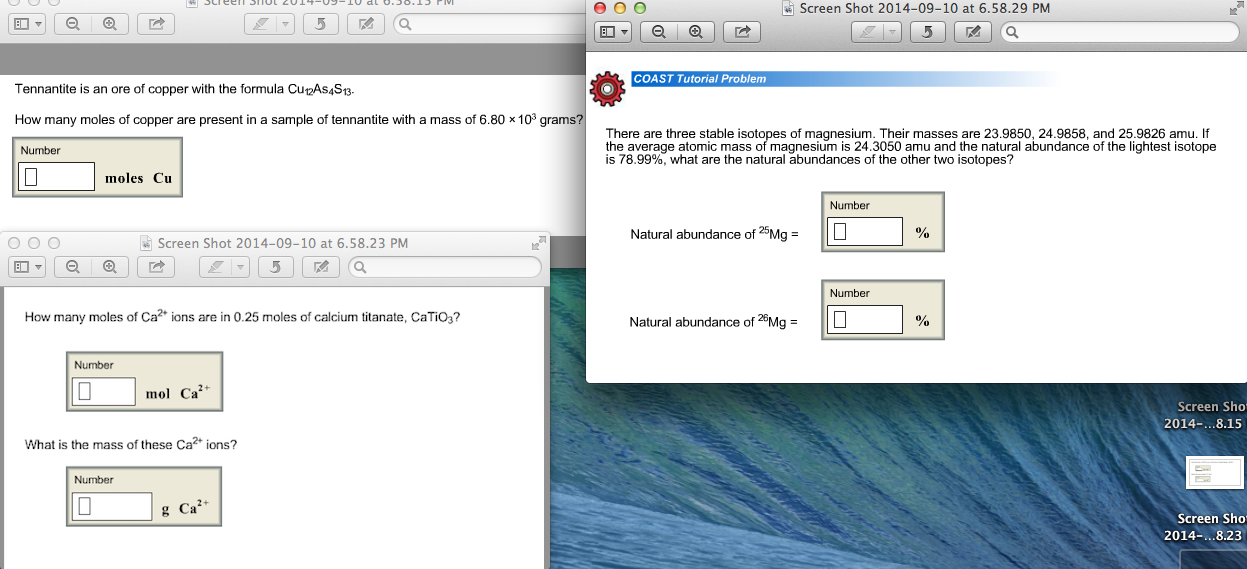Zoom out in the 6.58.29 PM window
The width and height of the screenshot is (1247, 569).
click(660, 32)
